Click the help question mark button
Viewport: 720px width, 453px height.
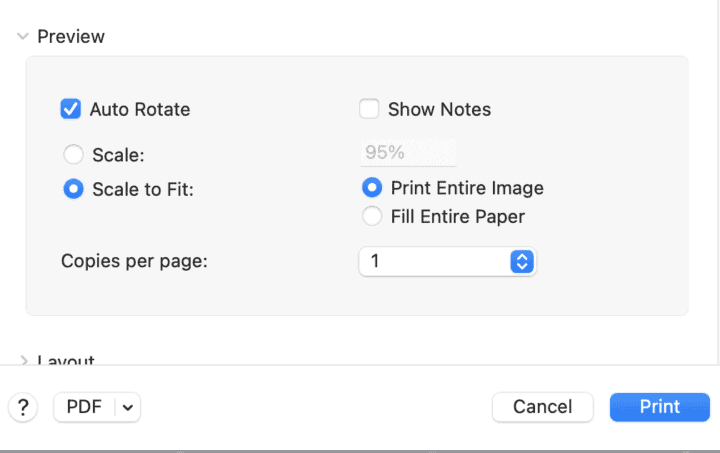[22, 407]
